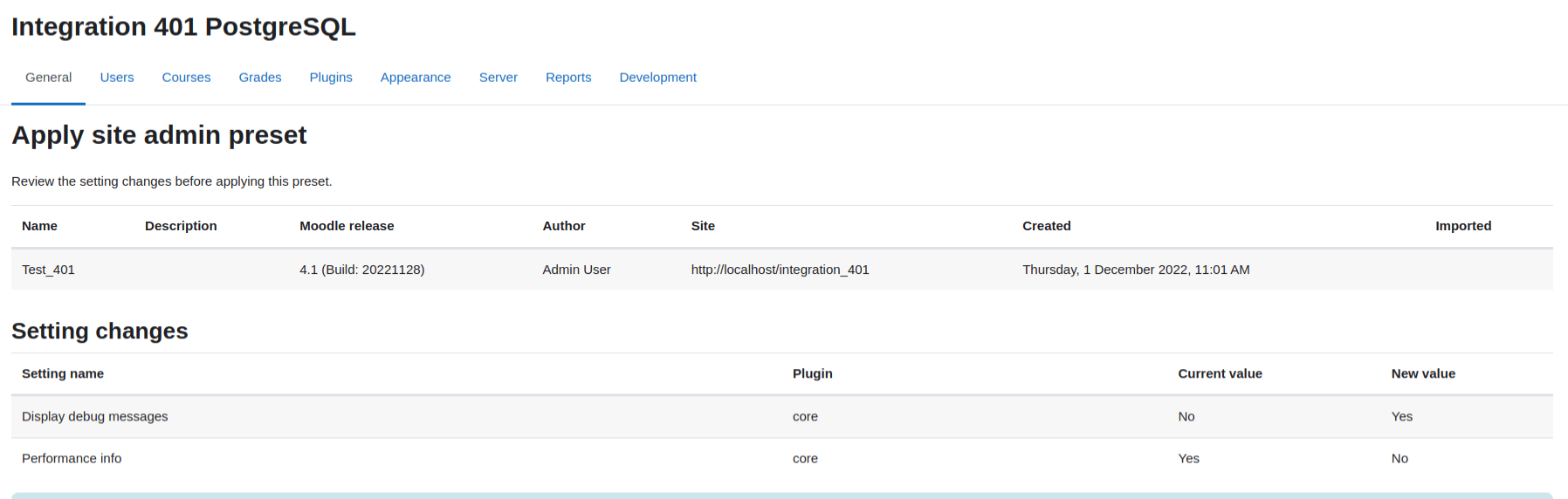Go to the Grades tab
The width and height of the screenshot is (1568, 499).
click(x=260, y=78)
